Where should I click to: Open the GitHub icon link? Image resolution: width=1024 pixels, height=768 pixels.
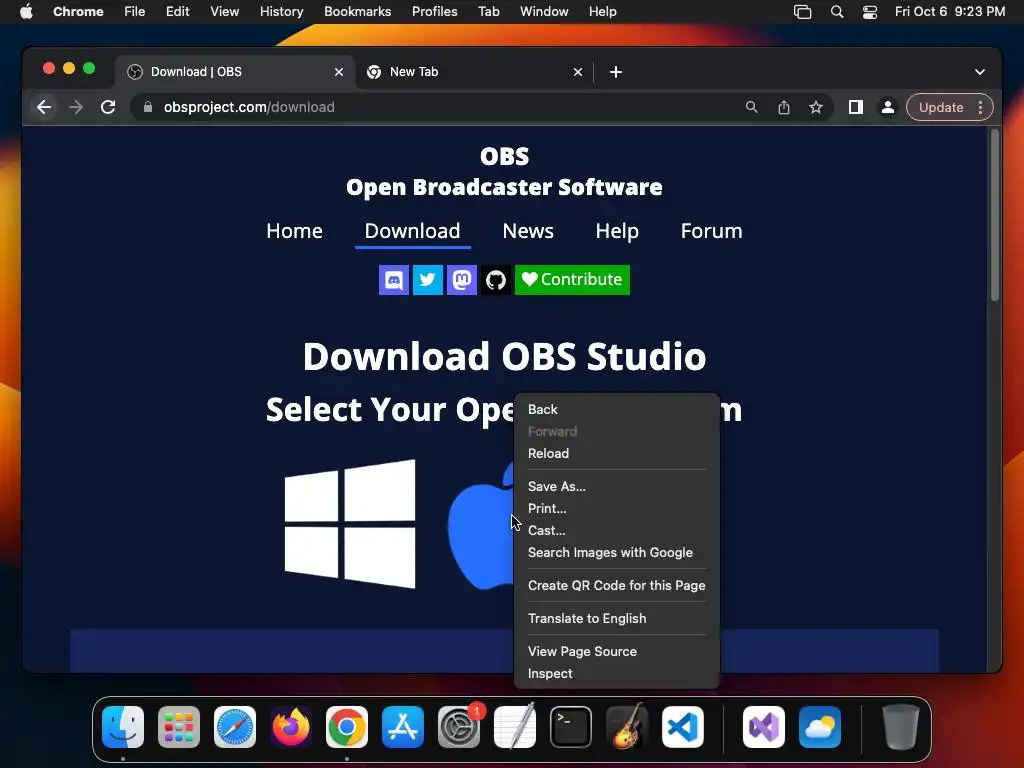(496, 280)
